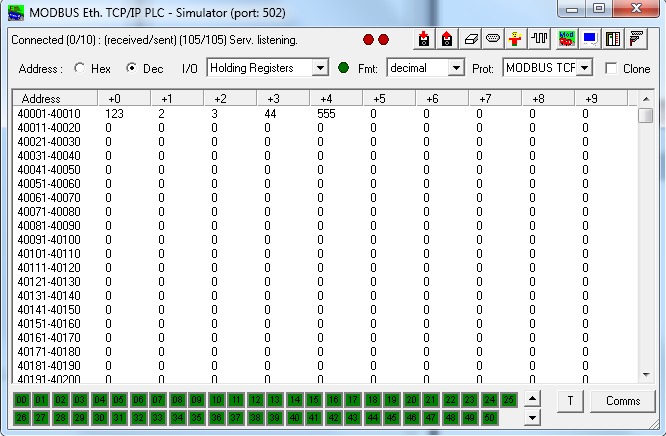Screen dimensions: 666x436
Task: Click the +5 column header
Action: [x=389, y=99]
